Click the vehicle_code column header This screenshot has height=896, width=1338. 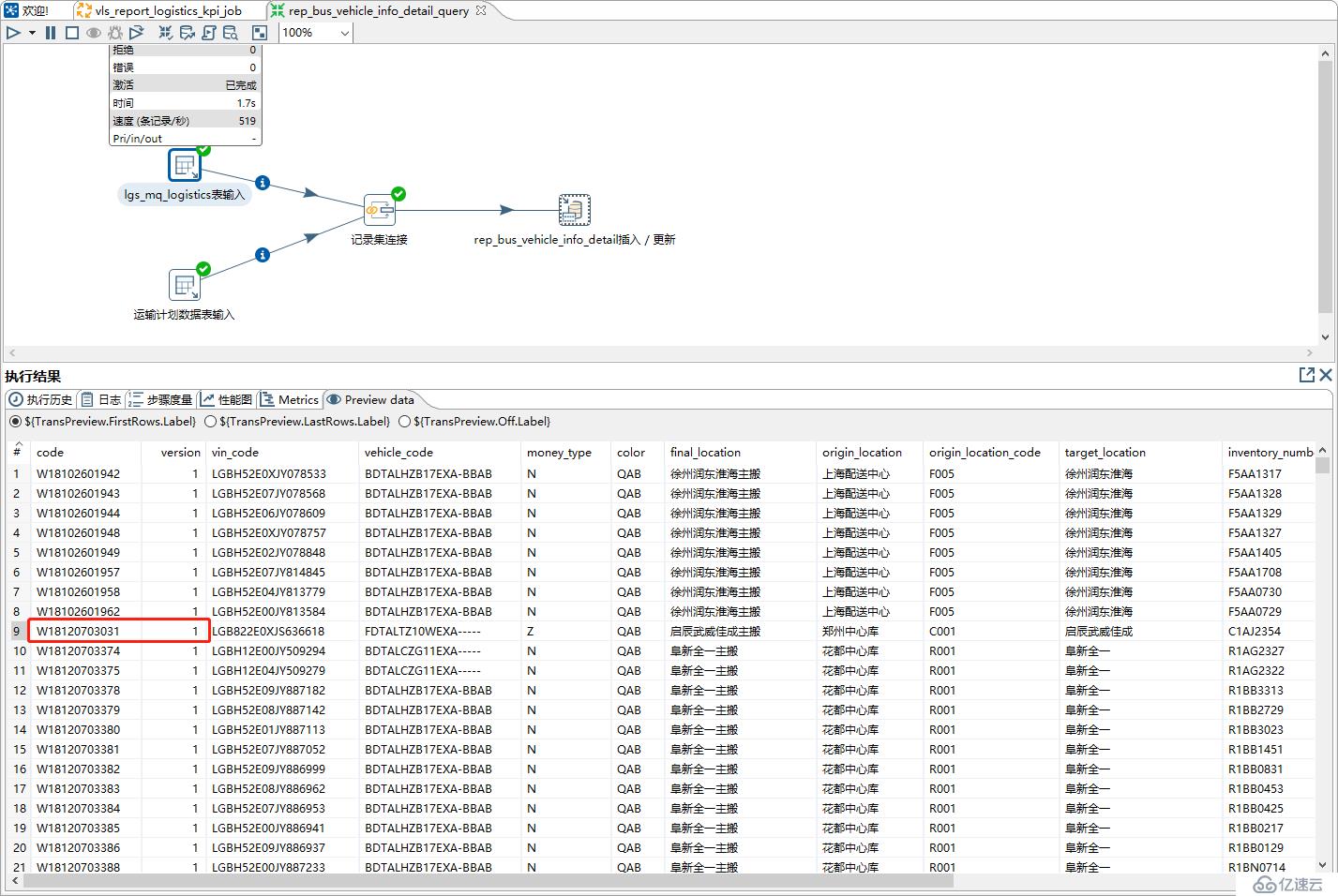(441, 452)
